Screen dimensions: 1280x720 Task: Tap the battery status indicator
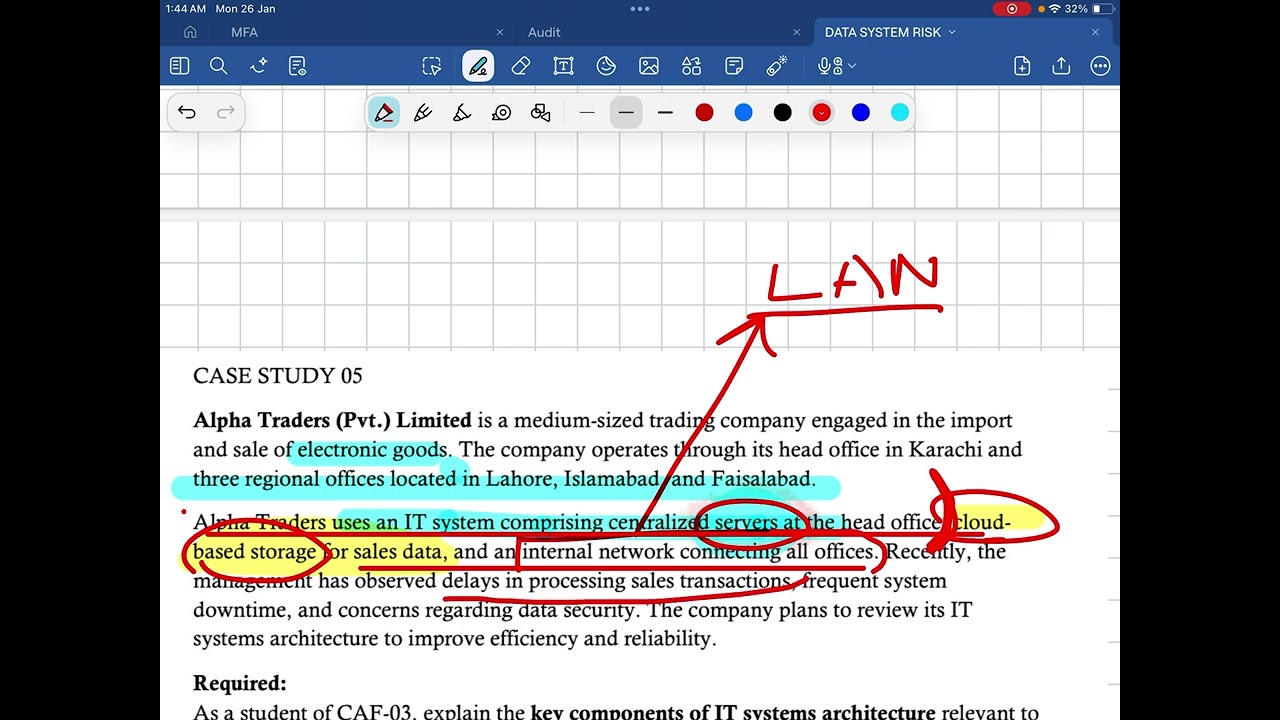1103,8
